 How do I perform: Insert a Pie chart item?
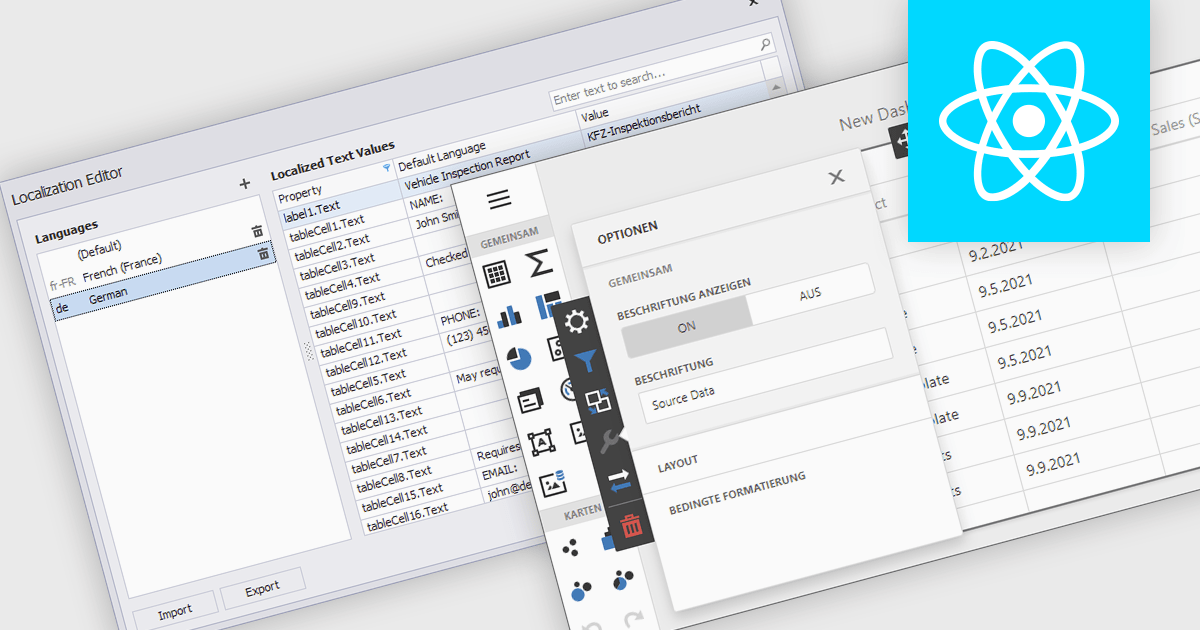tap(518, 357)
